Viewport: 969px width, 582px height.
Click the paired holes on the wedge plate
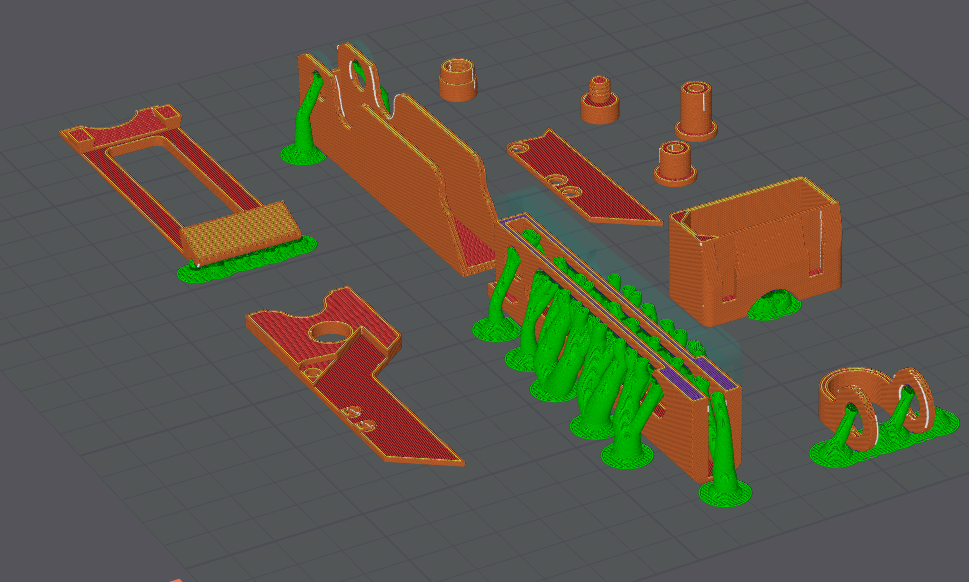564,187
